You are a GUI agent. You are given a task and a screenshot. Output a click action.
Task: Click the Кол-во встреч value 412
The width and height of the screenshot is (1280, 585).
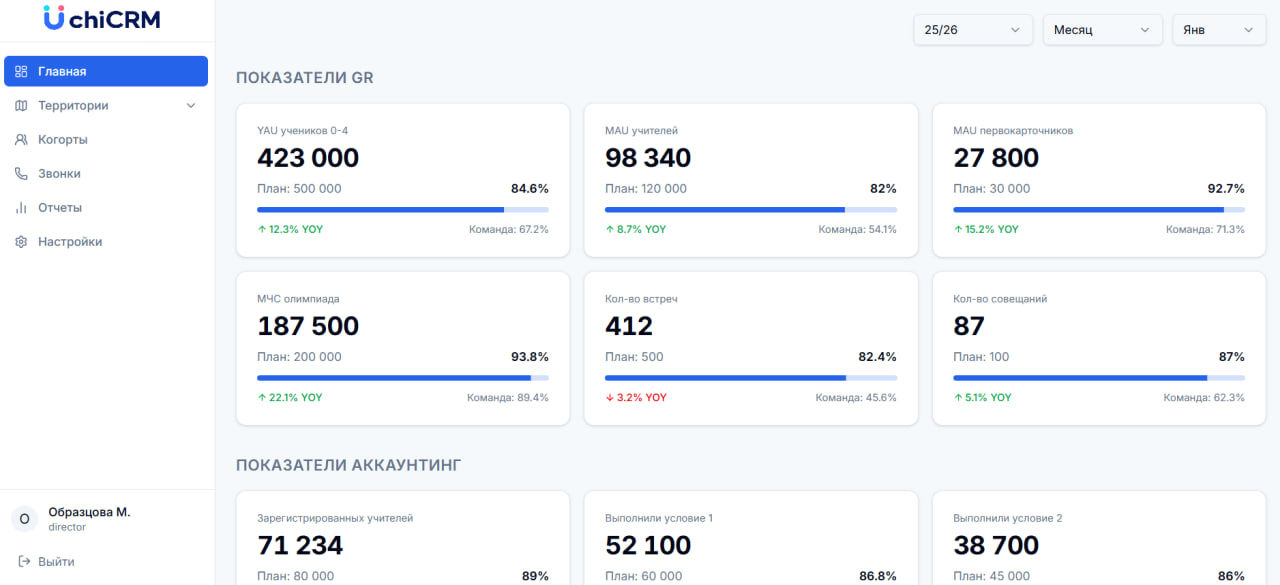tap(629, 326)
